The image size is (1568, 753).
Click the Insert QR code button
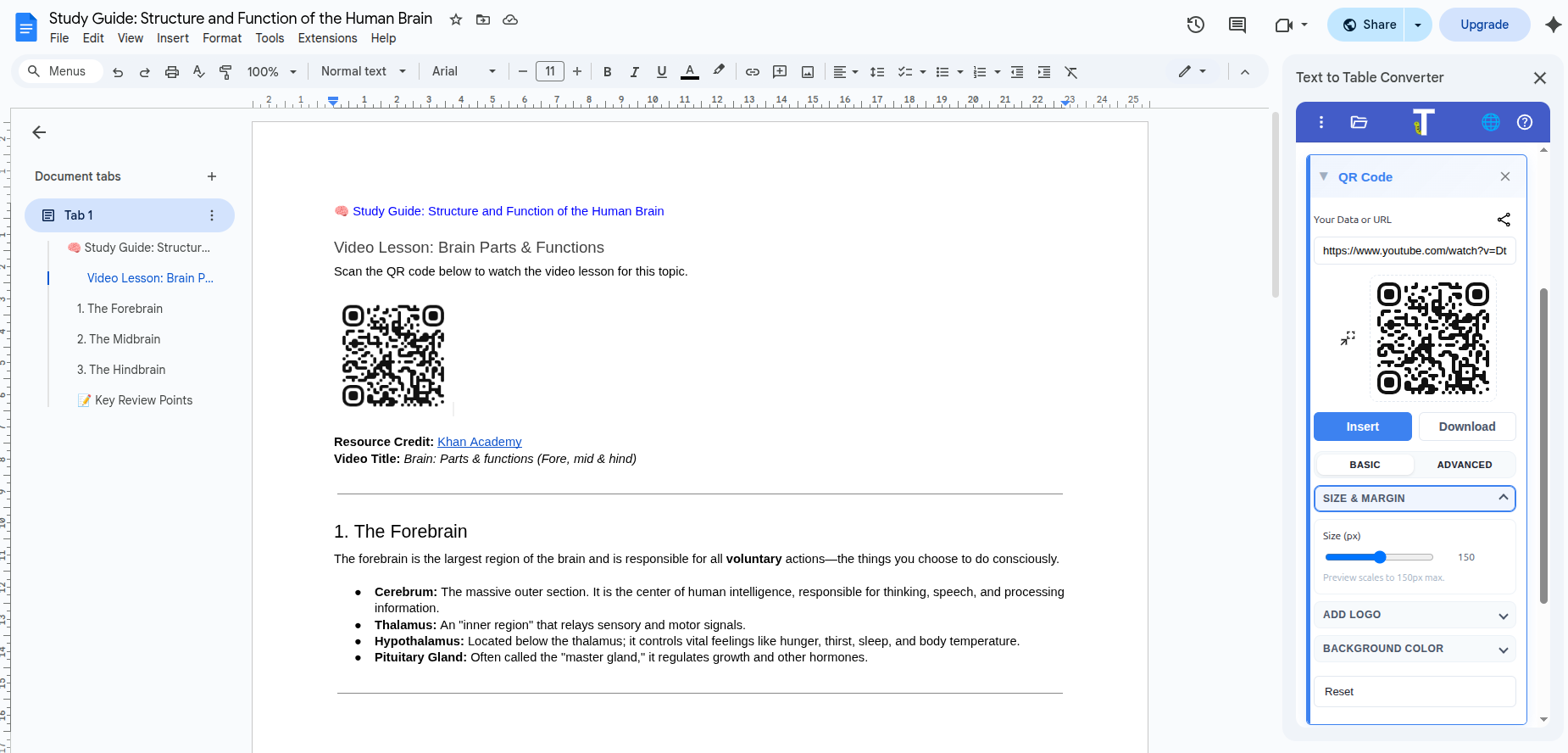(1362, 427)
